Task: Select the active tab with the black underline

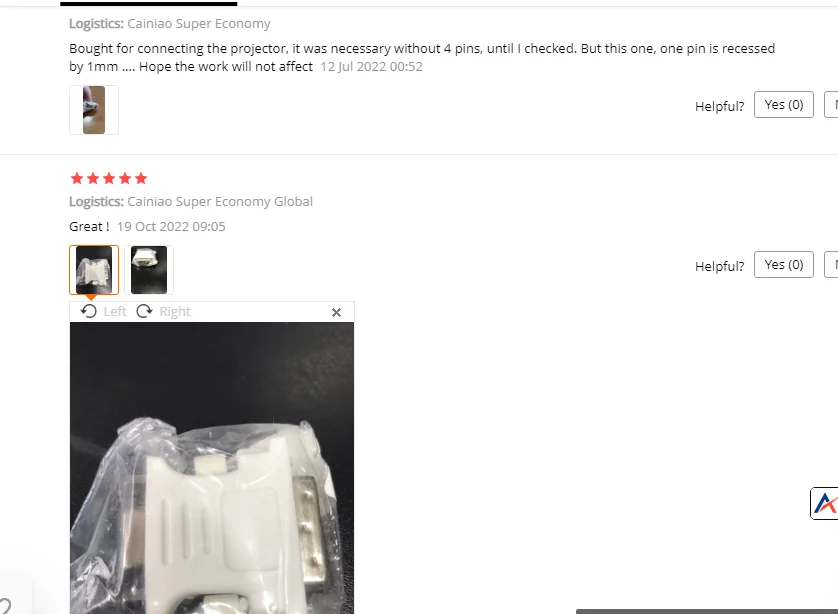Action: pyautogui.click(x=149, y=3)
